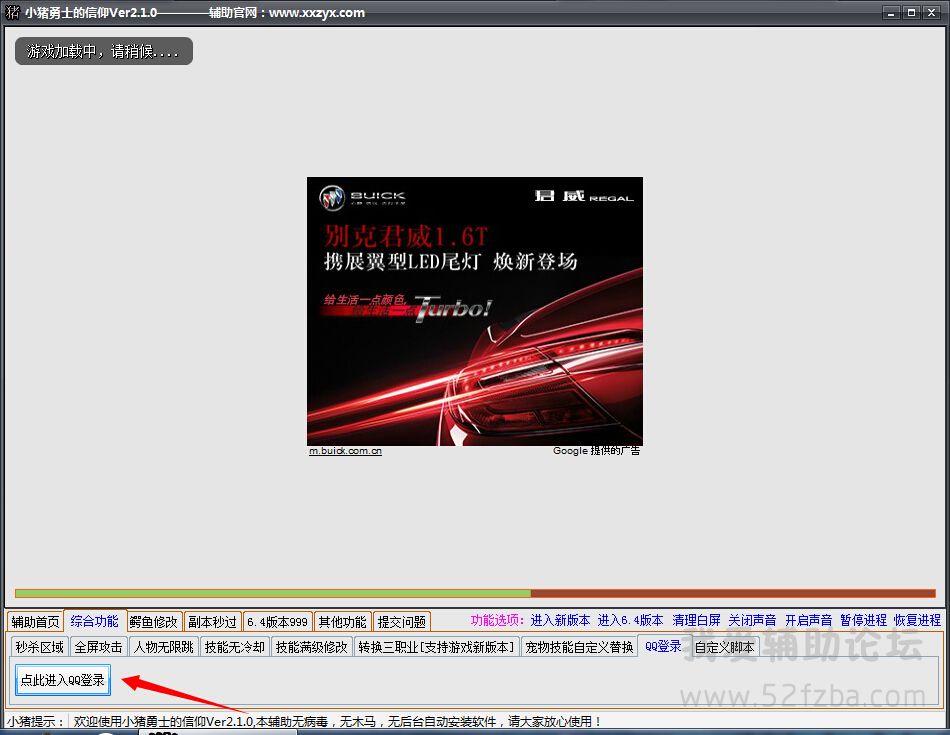This screenshot has height=735, width=950.
Task: Select the 技能满级修改 sub-tab
Action: click(311, 647)
